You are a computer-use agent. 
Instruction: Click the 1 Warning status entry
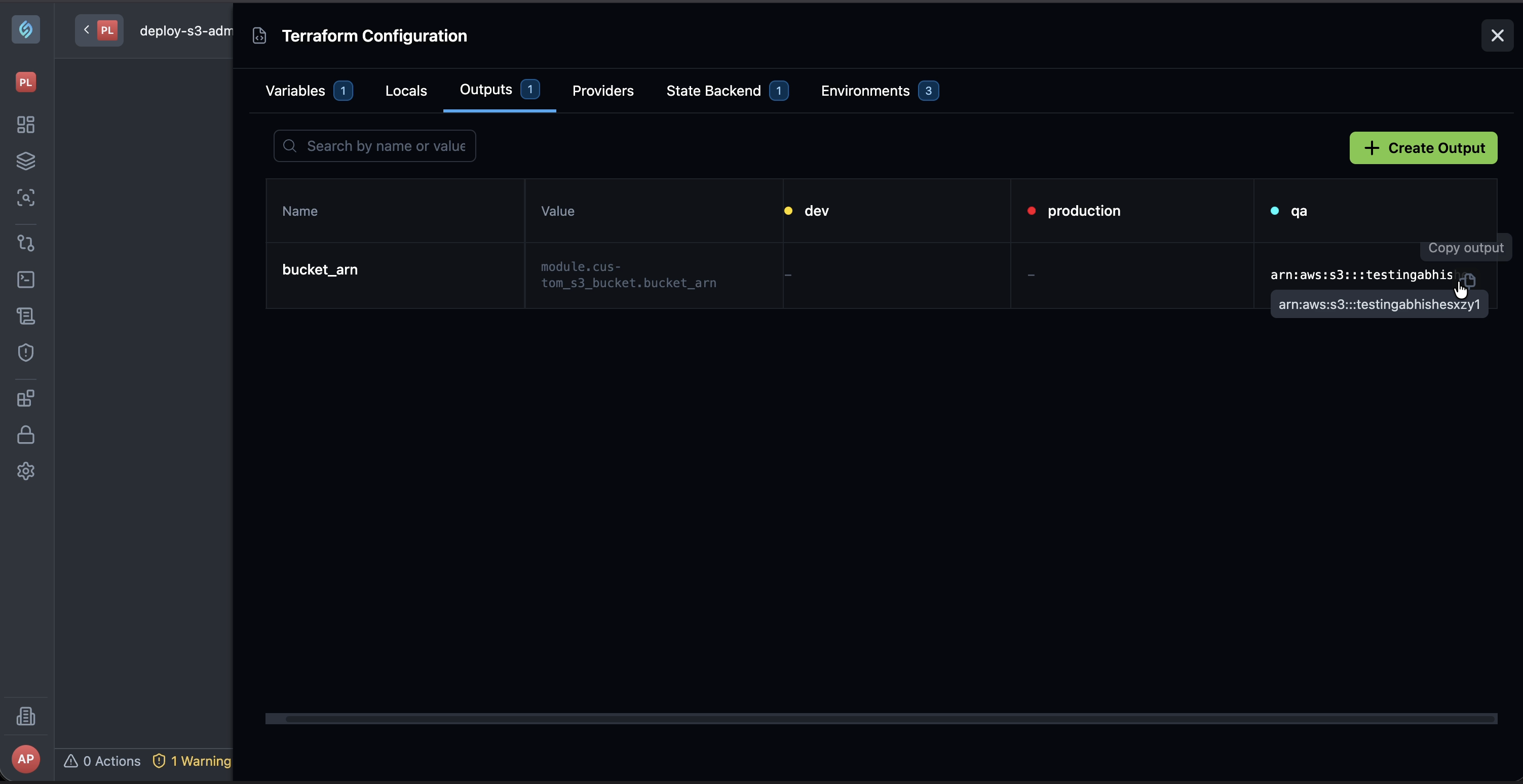pyautogui.click(x=192, y=761)
